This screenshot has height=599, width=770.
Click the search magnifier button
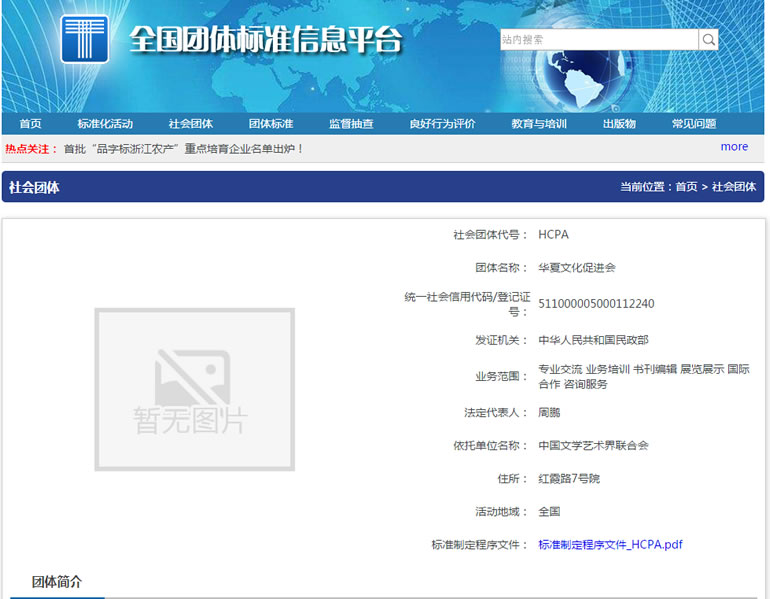coord(708,39)
